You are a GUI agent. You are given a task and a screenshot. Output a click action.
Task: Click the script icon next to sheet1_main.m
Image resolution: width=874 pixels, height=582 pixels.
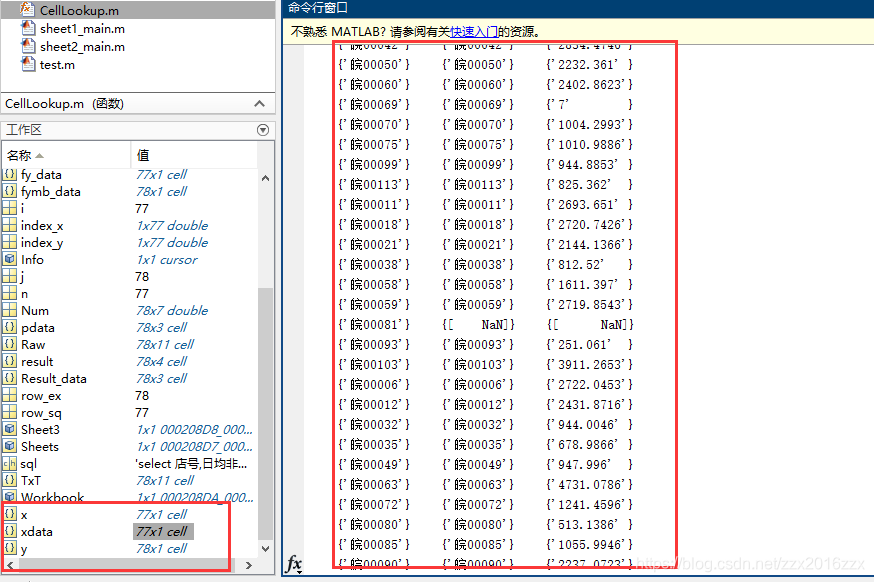tap(29, 29)
